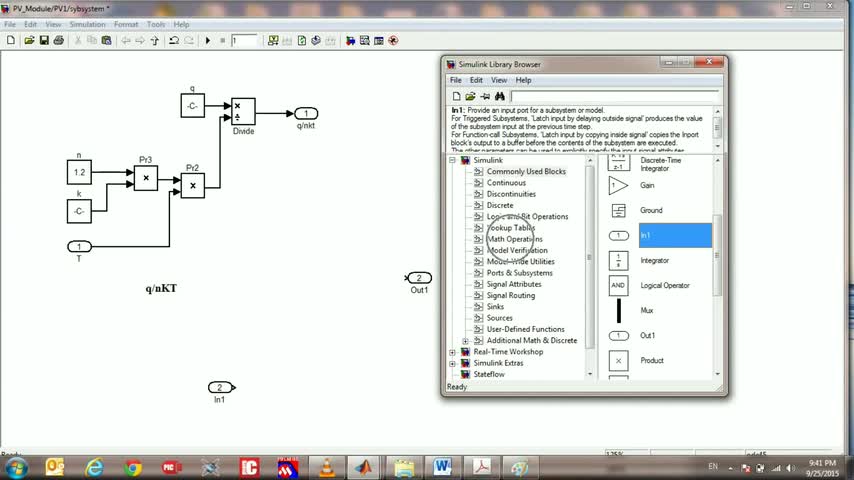Screen dimensions: 854x480
Task: Select the Out1 block in library
Action: pyautogui.click(x=648, y=336)
